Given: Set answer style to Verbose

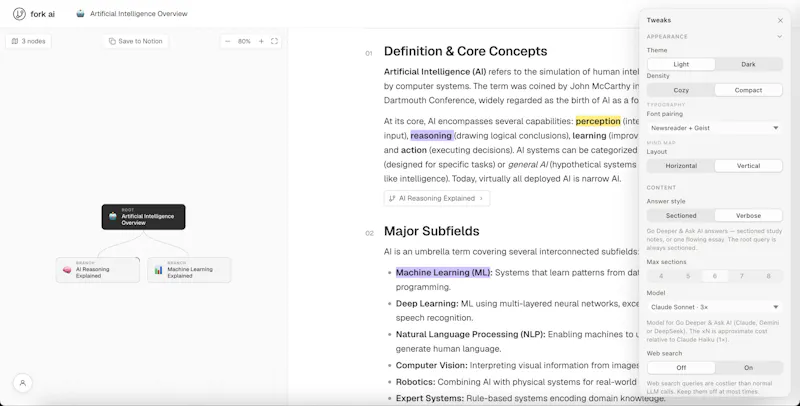Looking at the screenshot, I should pyautogui.click(x=748, y=216).
